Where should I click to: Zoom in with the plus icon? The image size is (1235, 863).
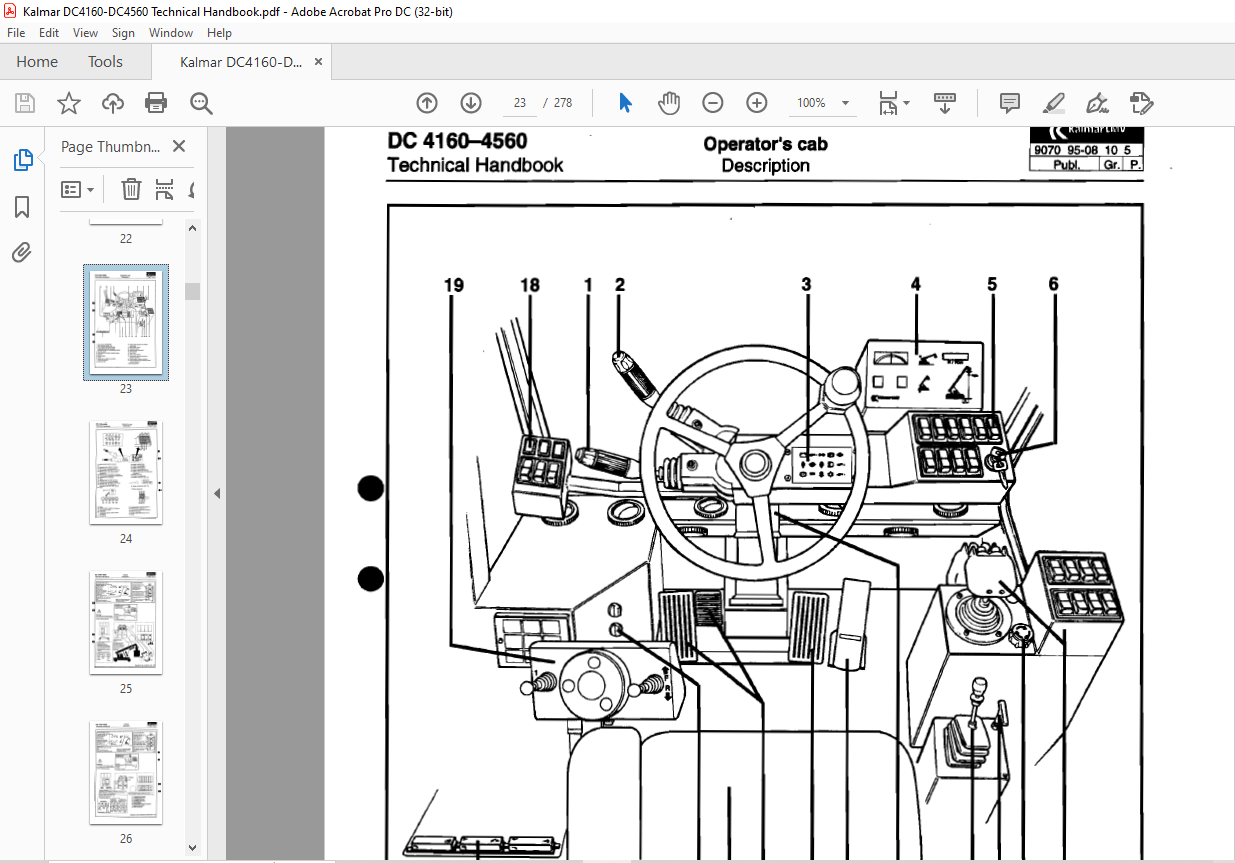click(757, 103)
